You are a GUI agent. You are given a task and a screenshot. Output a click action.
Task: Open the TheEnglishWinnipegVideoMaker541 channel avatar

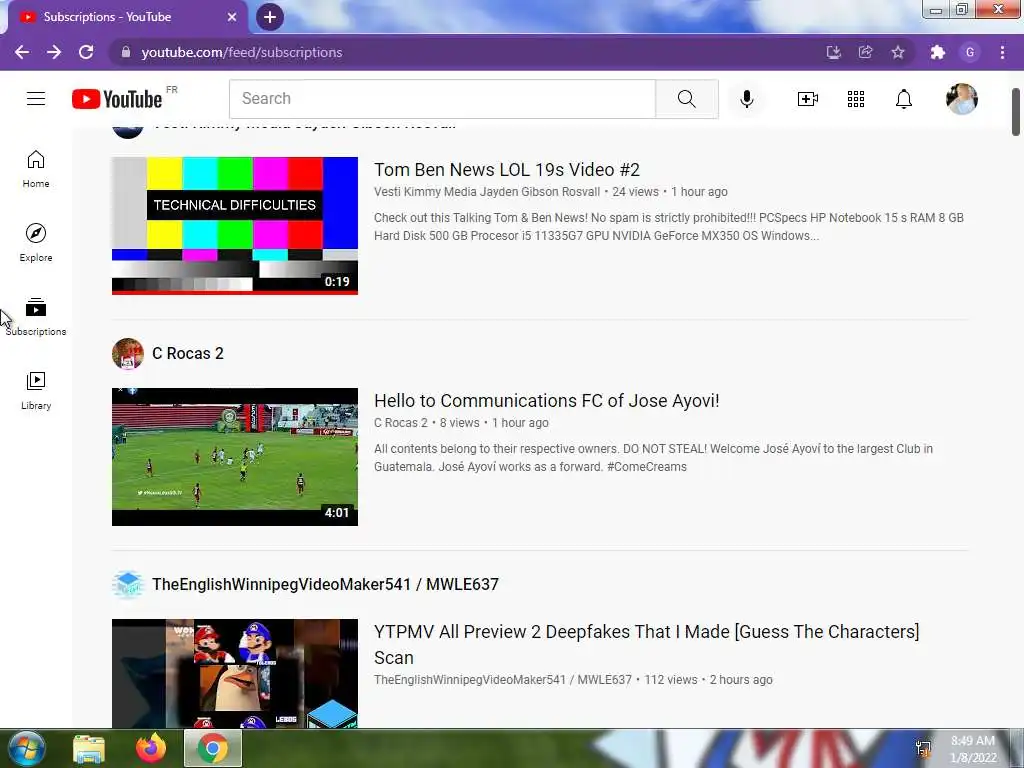(128, 584)
